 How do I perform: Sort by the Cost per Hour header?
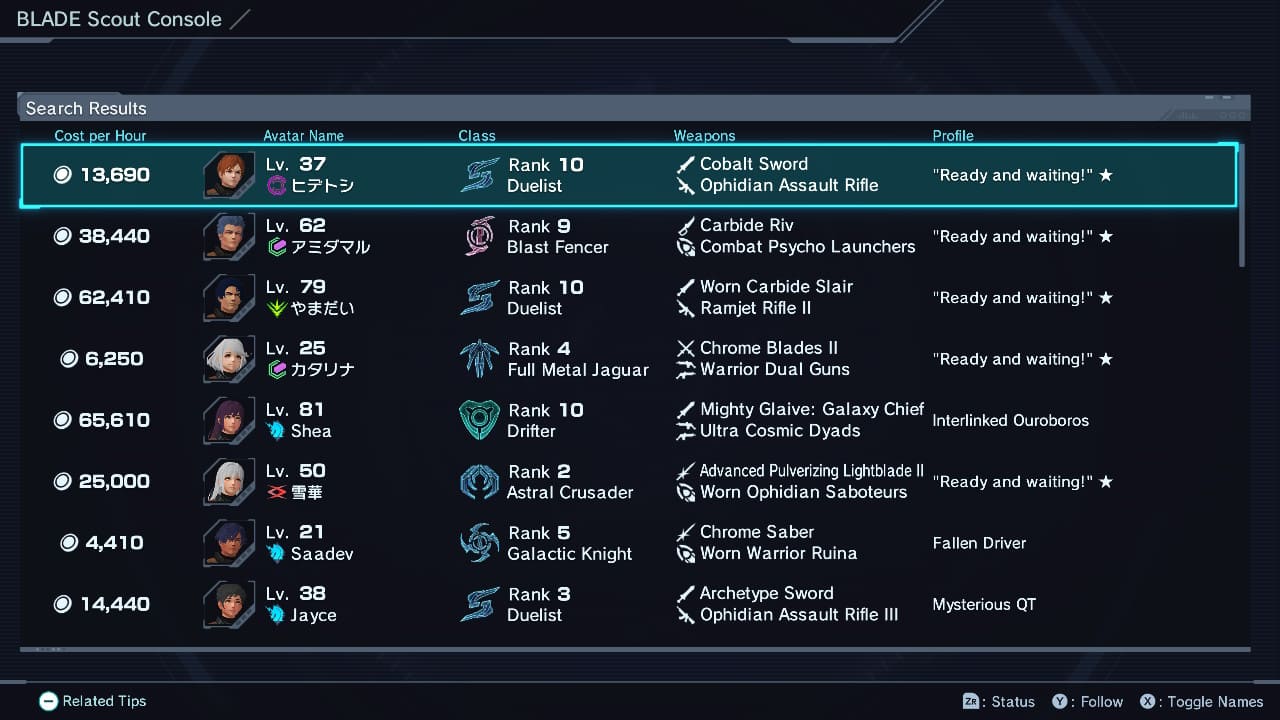pos(100,136)
